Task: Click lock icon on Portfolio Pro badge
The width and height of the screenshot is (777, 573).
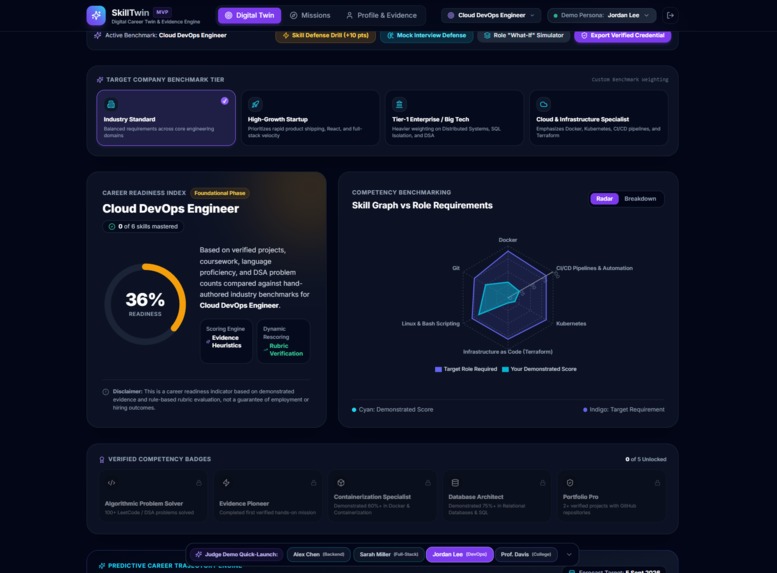Action: click(x=657, y=483)
